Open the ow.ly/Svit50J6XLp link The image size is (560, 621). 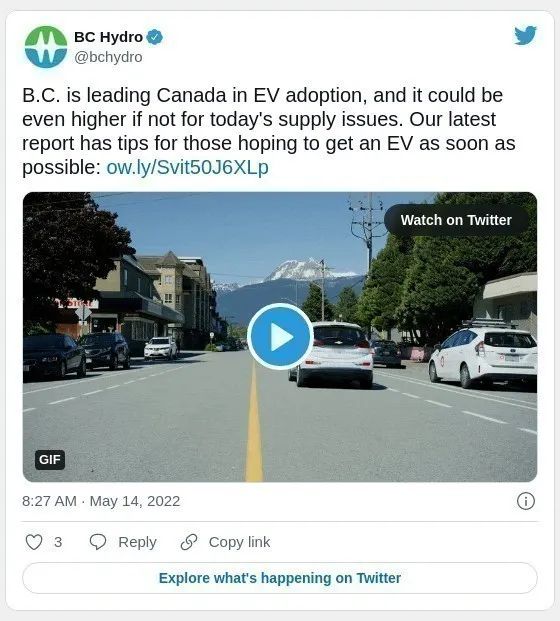187,167
